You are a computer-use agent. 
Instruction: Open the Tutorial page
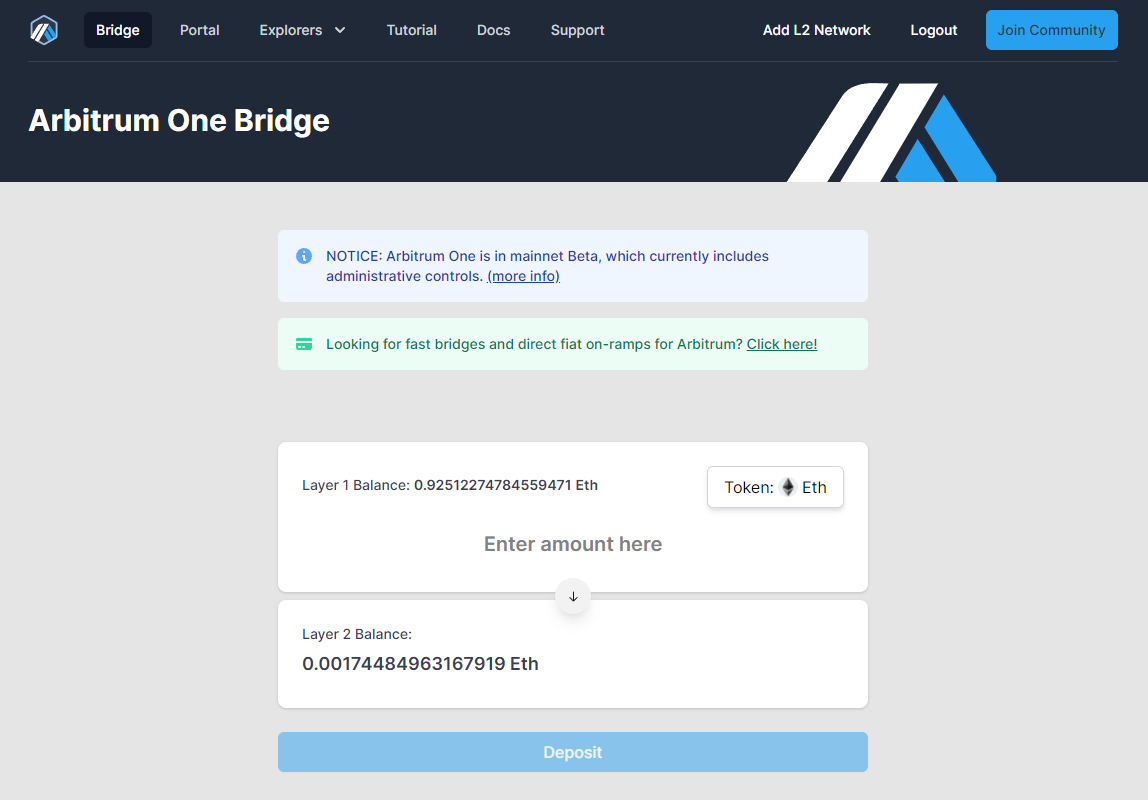(411, 30)
